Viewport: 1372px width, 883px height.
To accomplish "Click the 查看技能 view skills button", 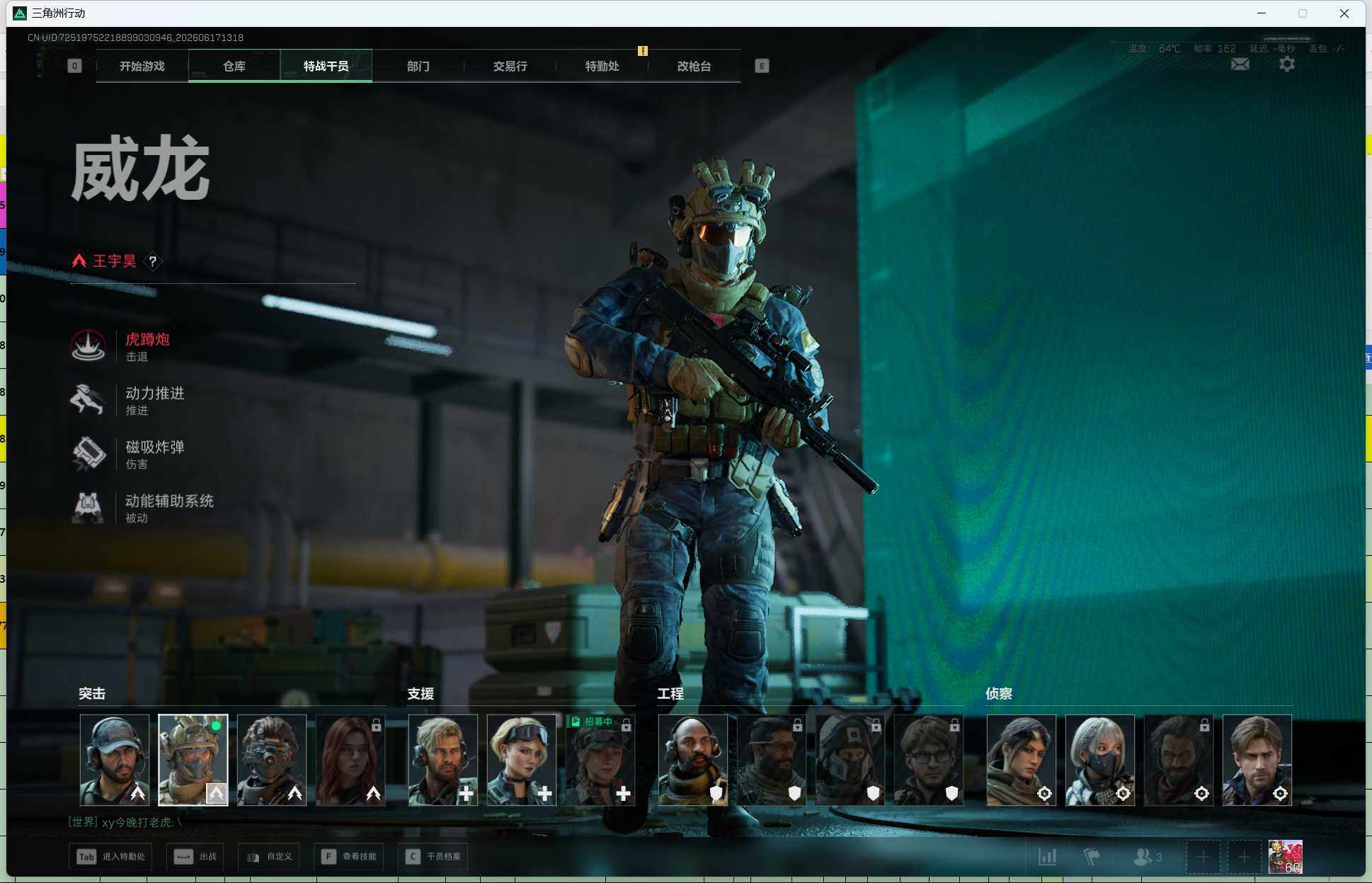I will tap(350, 857).
